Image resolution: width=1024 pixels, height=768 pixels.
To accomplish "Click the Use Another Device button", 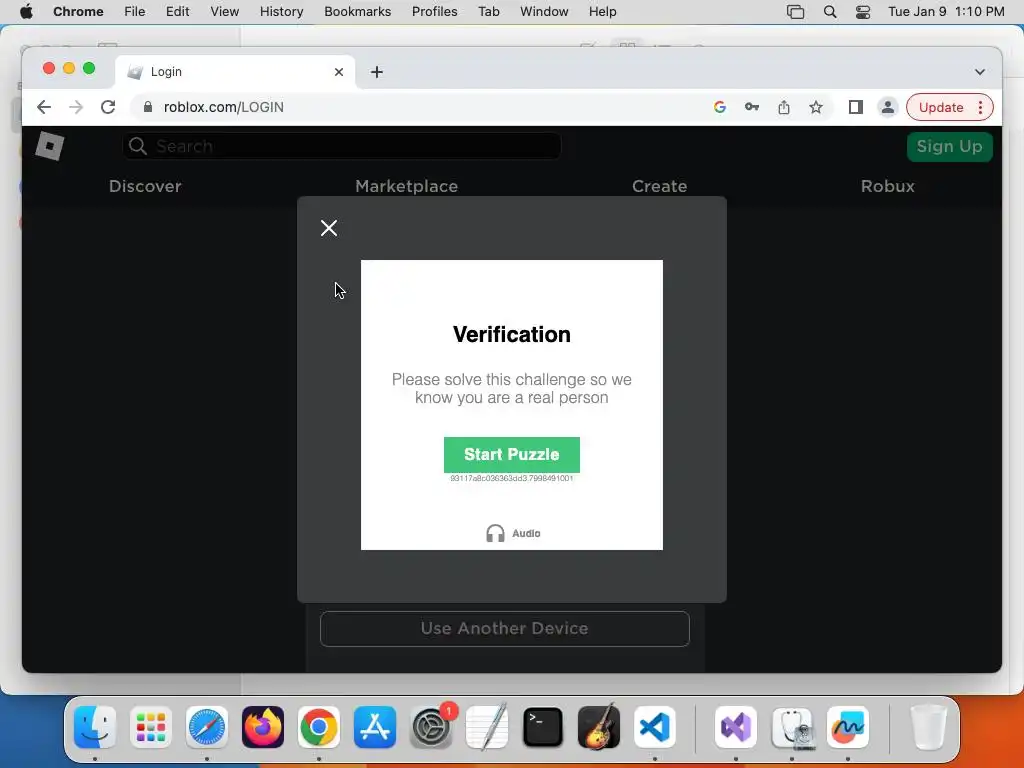I will pos(505,628).
